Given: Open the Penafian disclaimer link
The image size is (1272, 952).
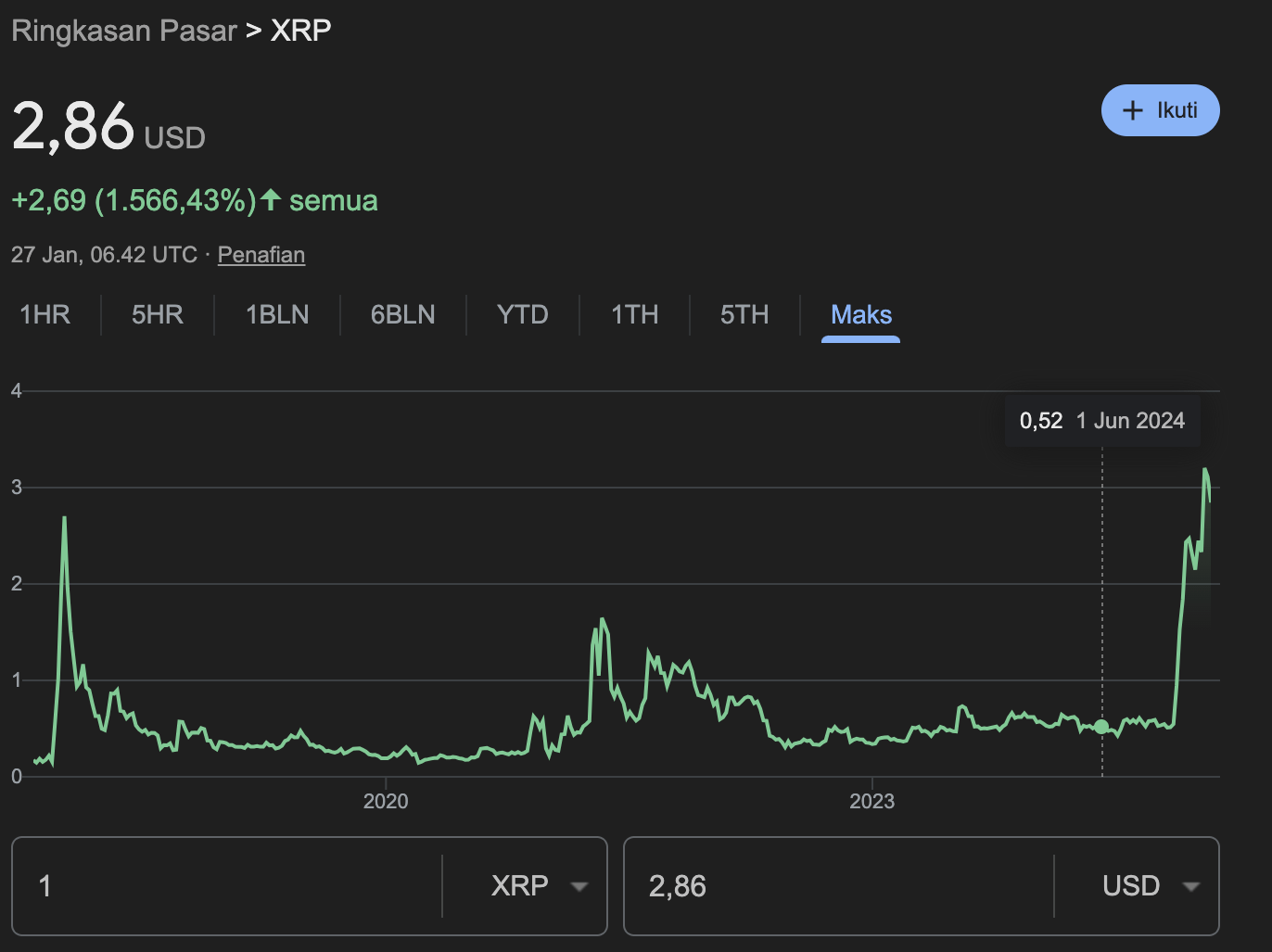Looking at the screenshot, I should pos(261,255).
